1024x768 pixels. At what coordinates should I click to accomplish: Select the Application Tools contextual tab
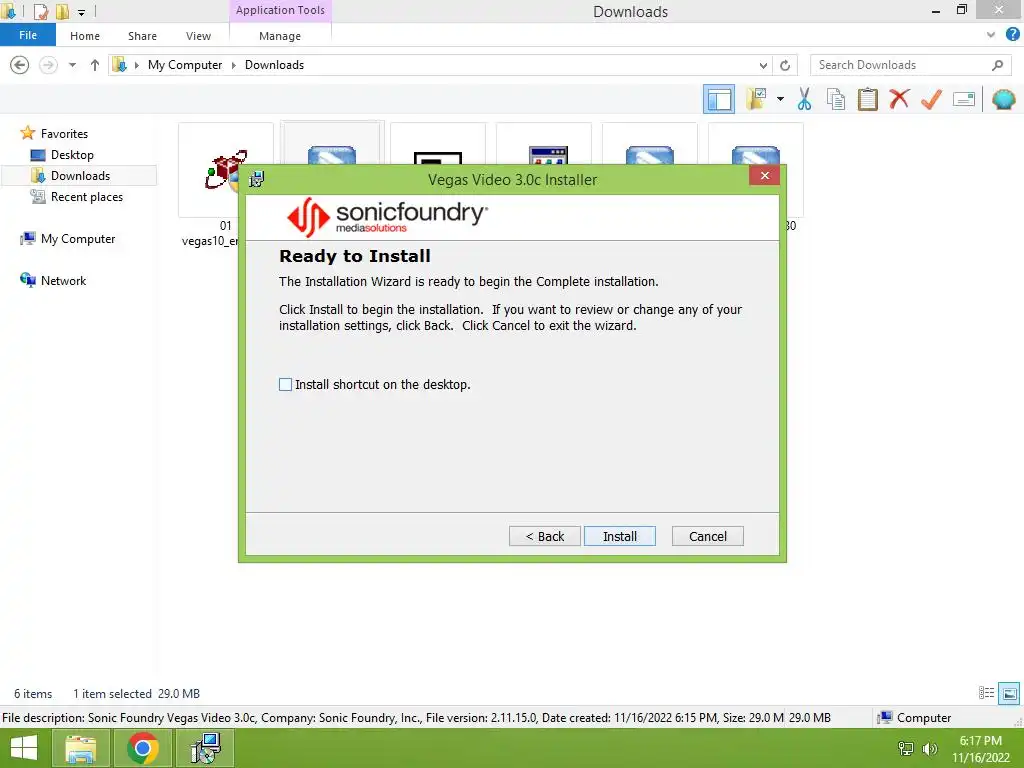coord(280,10)
